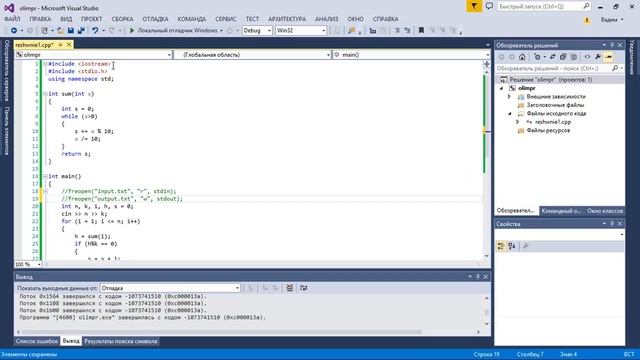Collapse the olimpr project node
The width and height of the screenshot is (640, 360).
(502, 88)
